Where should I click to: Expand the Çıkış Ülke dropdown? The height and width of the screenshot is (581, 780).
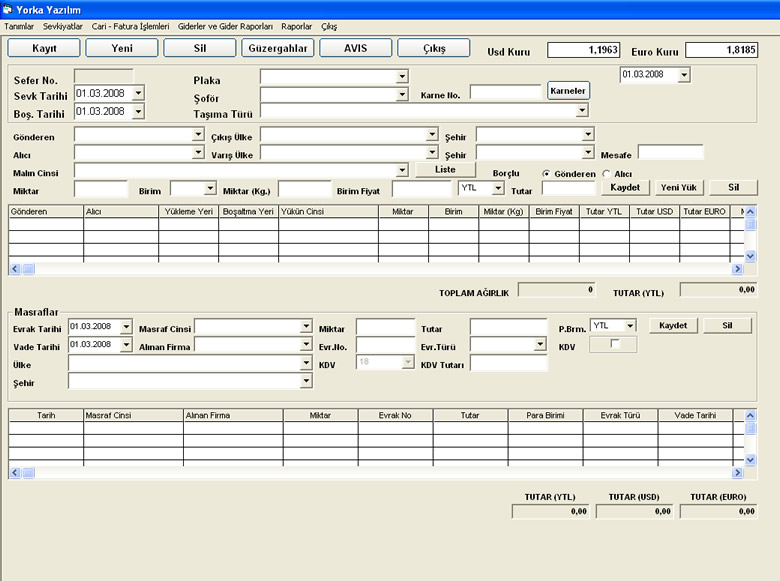[432, 134]
